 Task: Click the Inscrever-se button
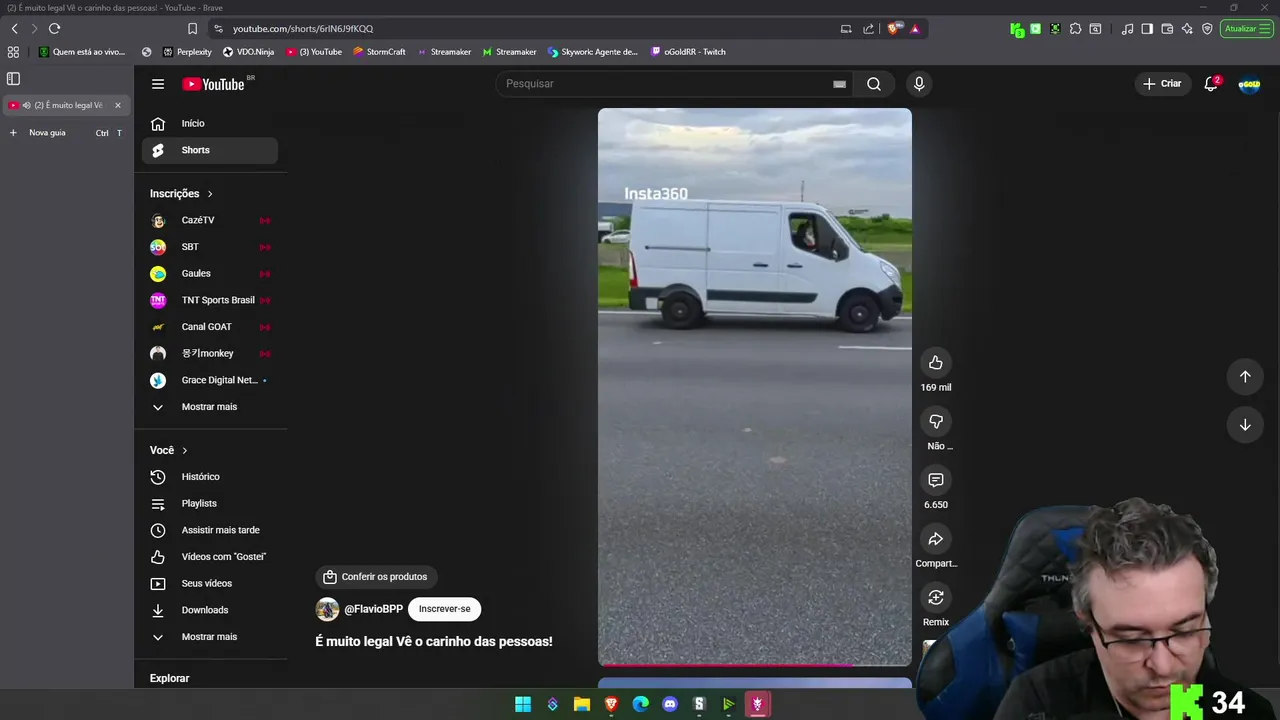444,609
